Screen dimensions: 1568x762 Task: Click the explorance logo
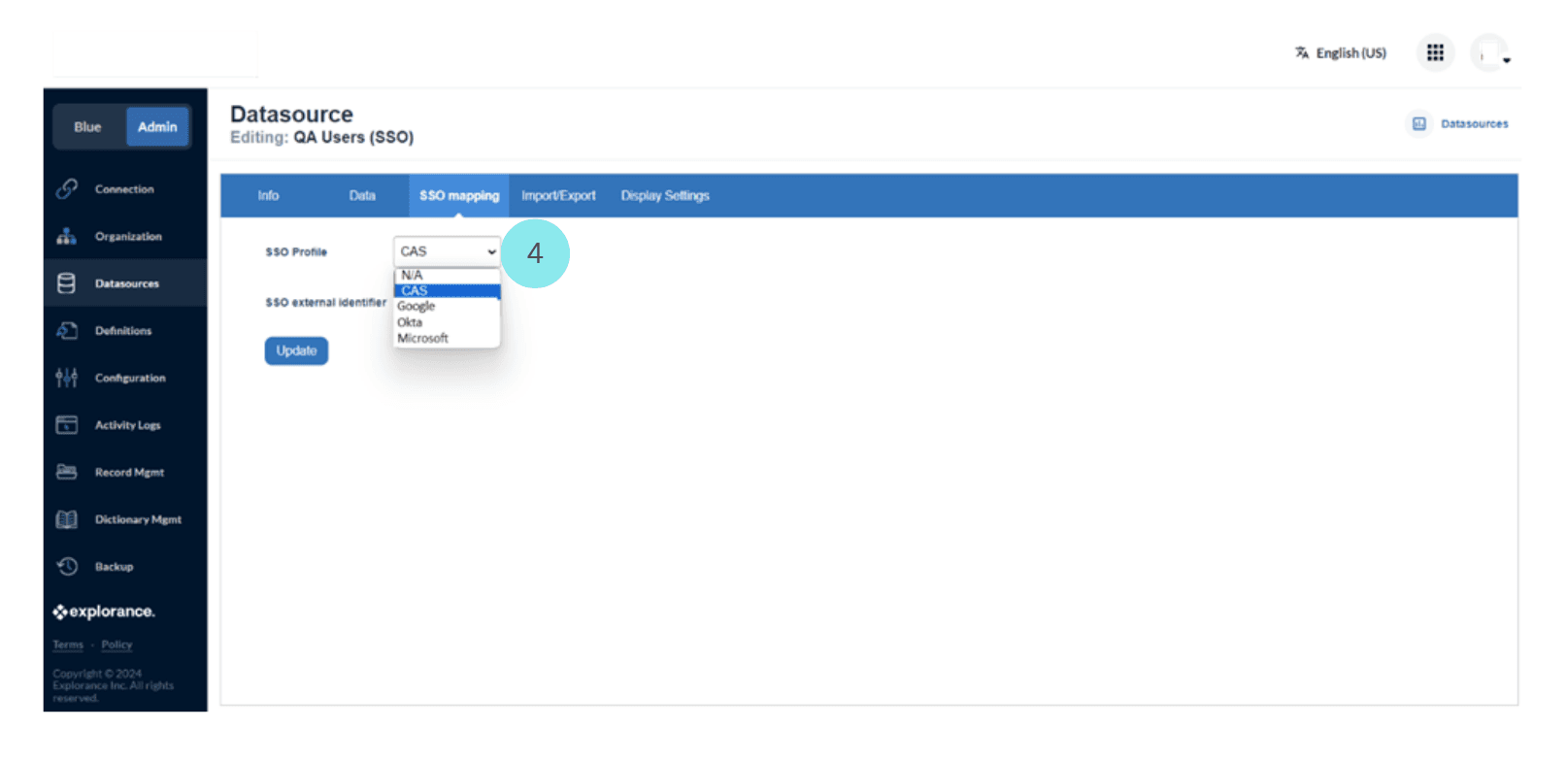(x=104, y=612)
